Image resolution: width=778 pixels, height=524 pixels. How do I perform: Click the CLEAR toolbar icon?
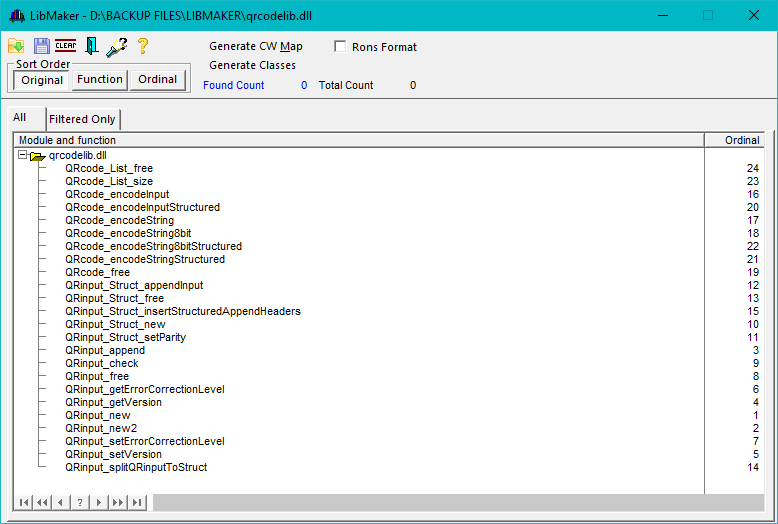tap(66, 46)
